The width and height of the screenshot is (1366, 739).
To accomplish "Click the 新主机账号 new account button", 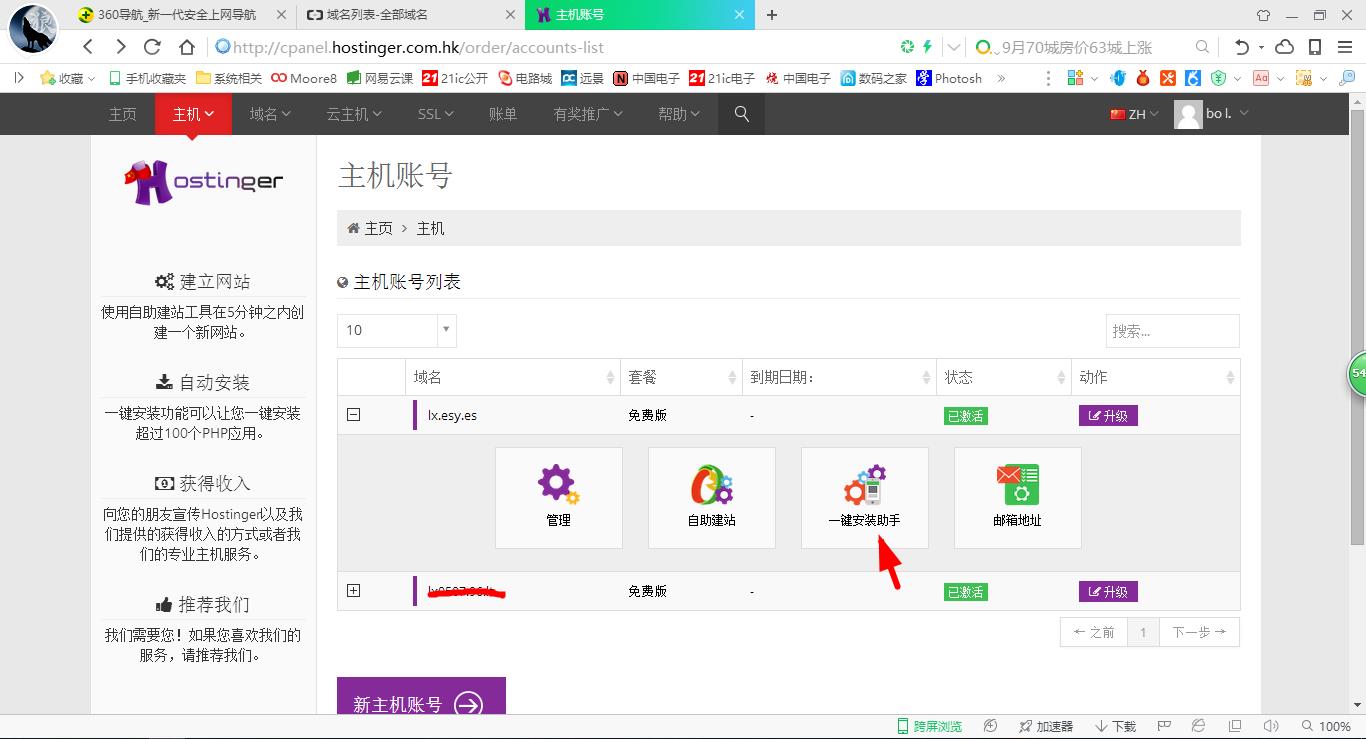I will pos(421,703).
